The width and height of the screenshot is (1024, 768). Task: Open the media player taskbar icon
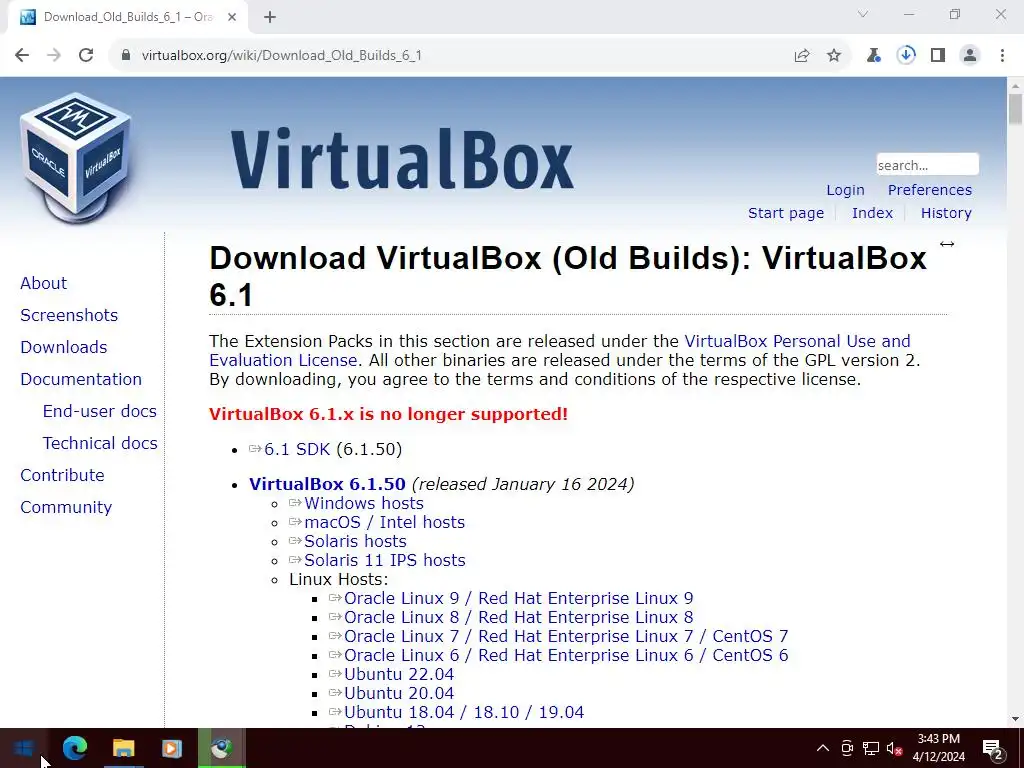pos(172,748)
